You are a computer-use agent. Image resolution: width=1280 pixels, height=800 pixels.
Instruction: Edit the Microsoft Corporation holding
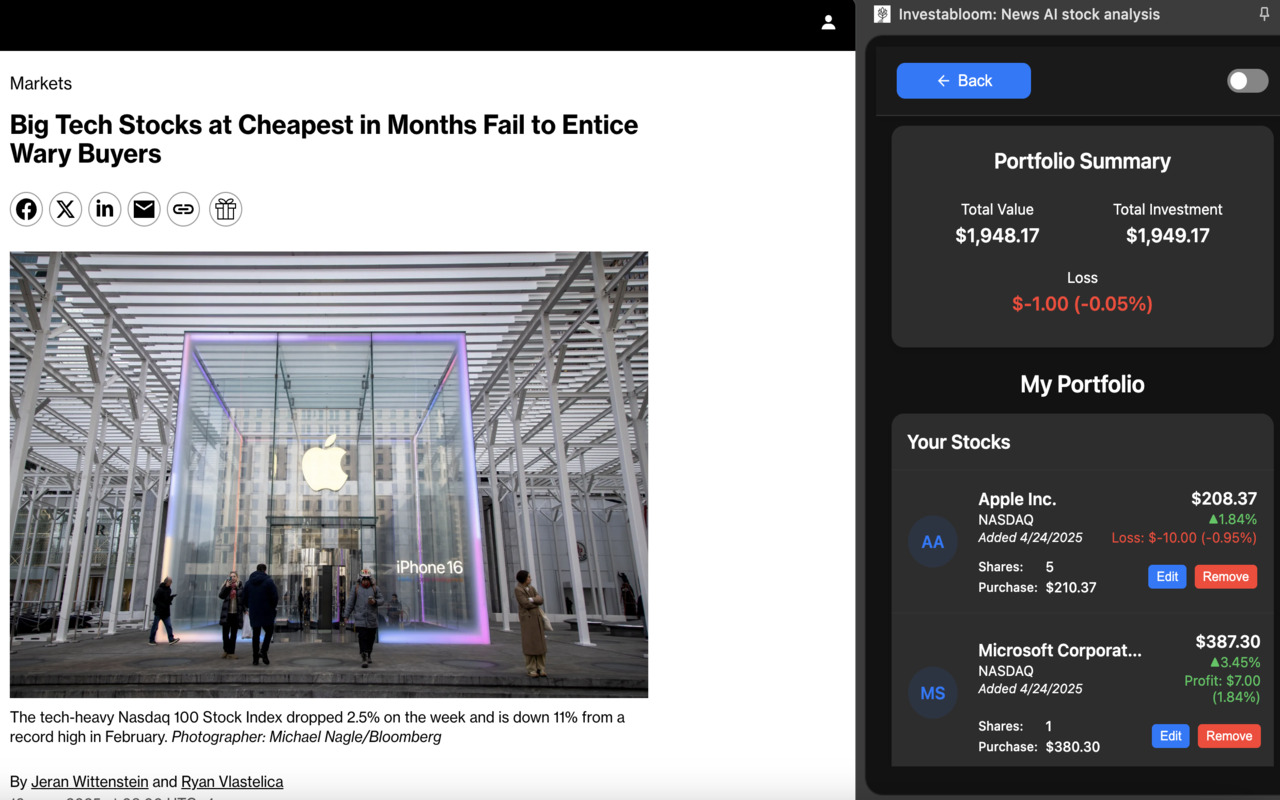pyautogui.click(x=1171, y=736)
